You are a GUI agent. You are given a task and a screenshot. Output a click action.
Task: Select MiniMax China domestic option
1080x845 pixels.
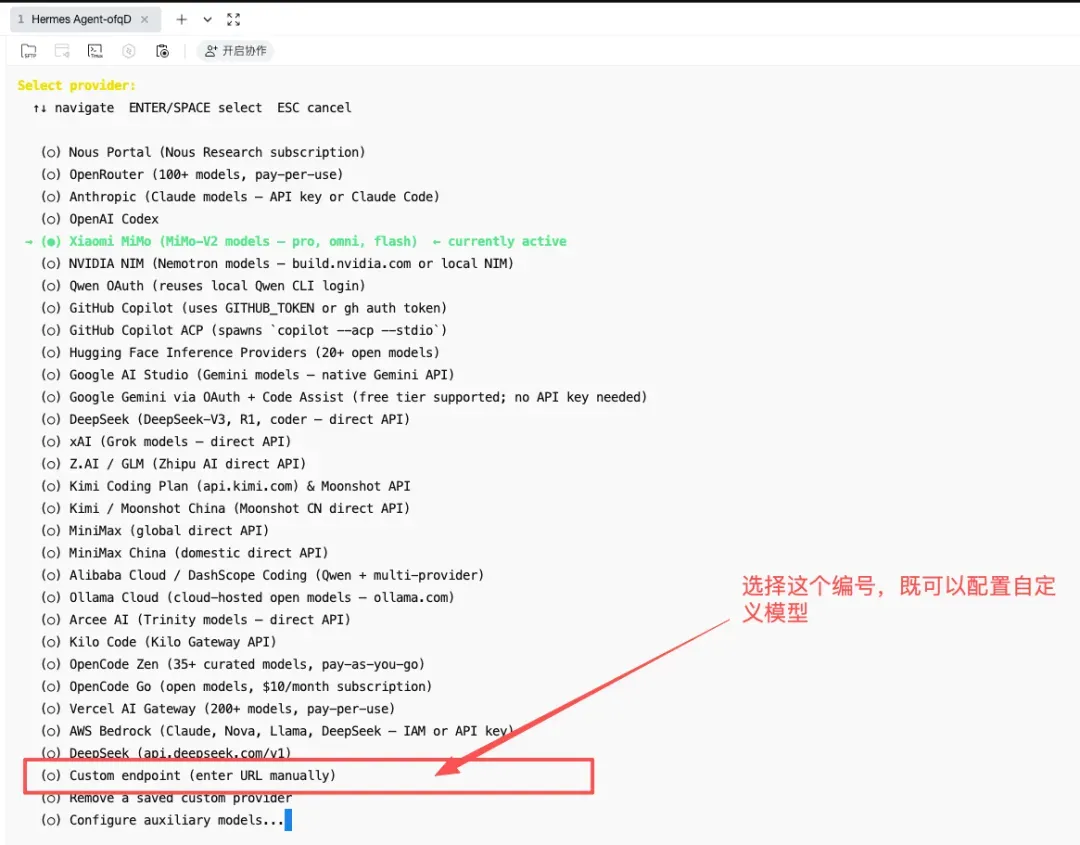185,553
